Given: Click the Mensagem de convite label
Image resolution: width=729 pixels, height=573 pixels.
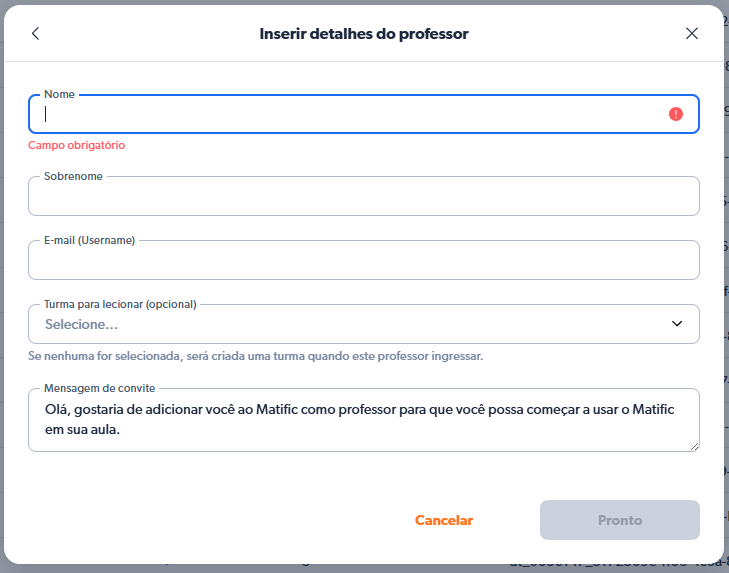Looking at the screenshot, I should [99, 388].
